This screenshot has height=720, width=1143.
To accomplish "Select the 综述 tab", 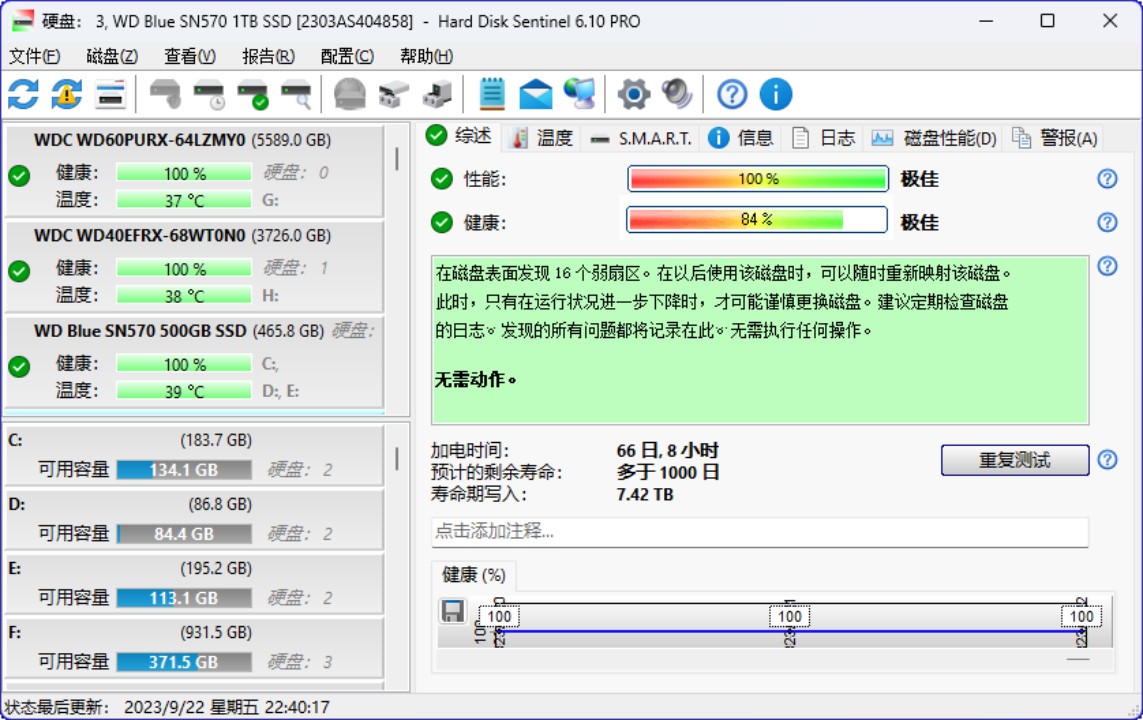I will coord(460,136).
